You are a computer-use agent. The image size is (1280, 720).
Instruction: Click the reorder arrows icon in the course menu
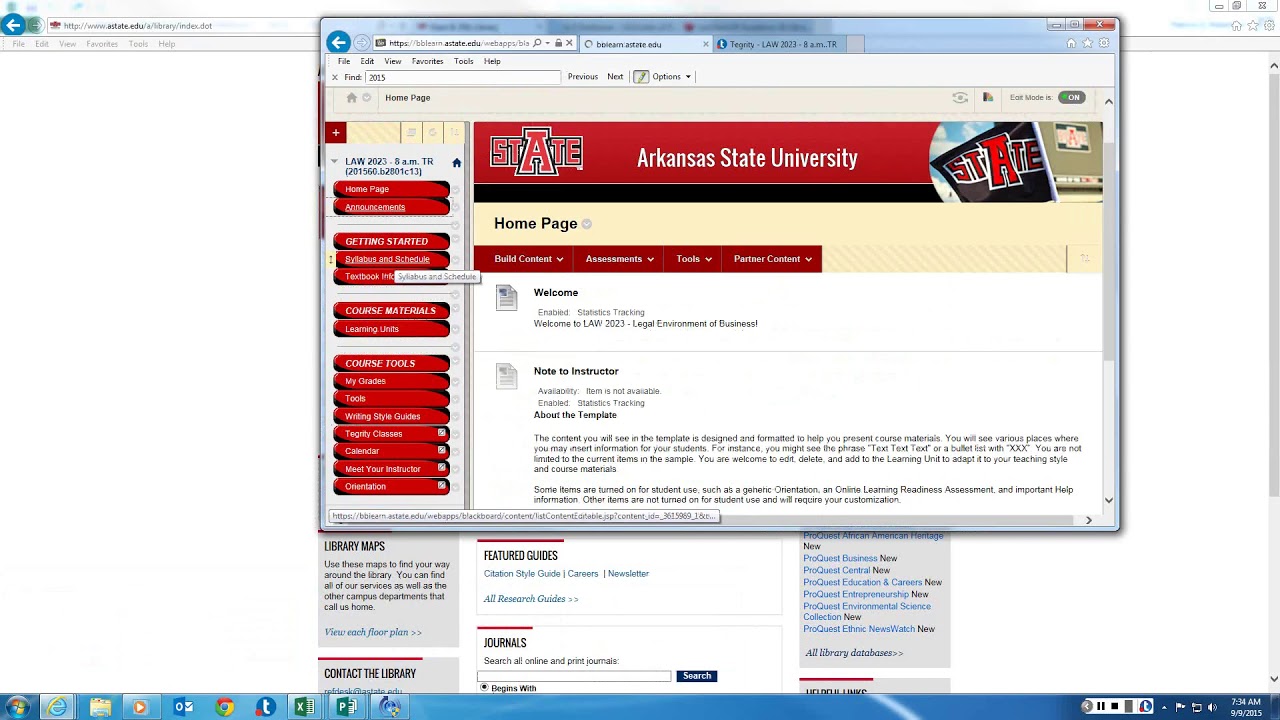(454, 132)
